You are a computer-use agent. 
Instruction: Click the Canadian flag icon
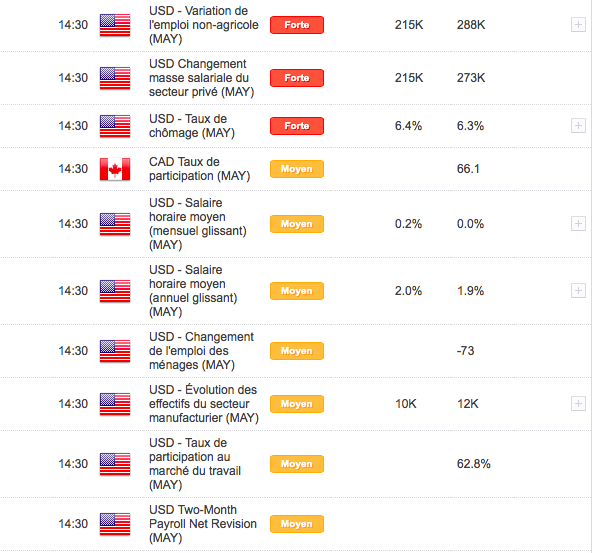(x=115, y=169)
